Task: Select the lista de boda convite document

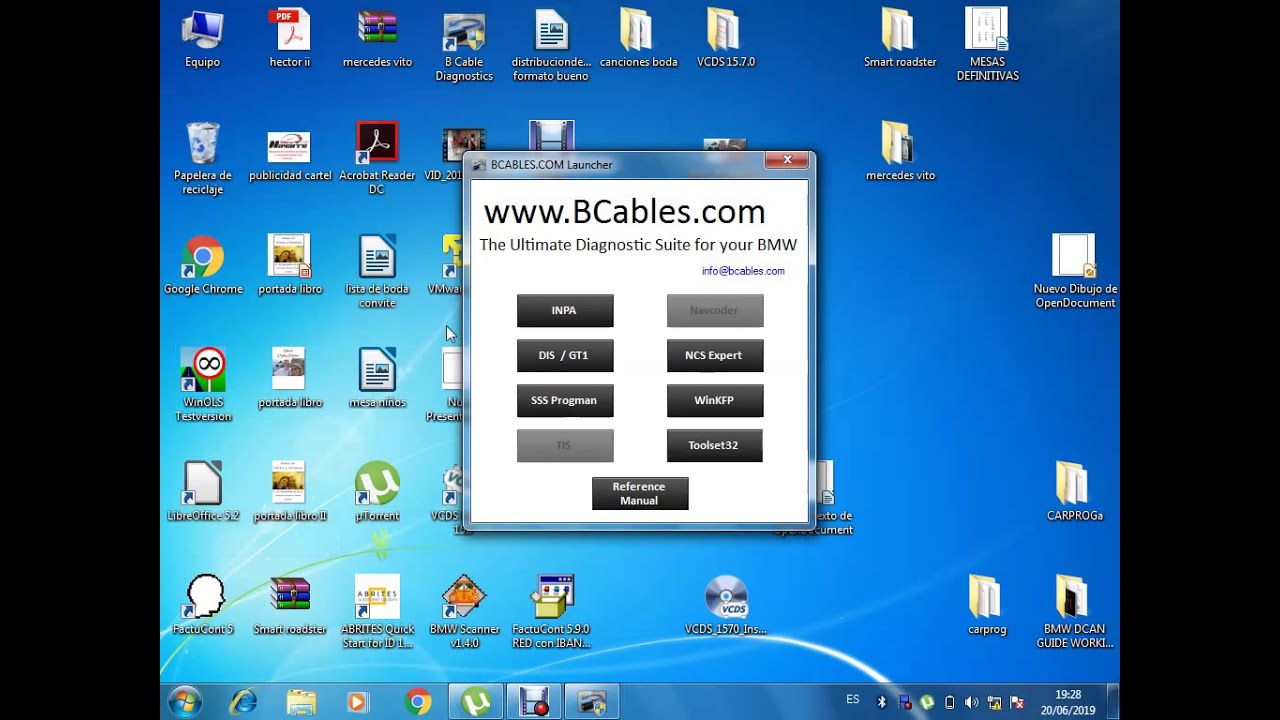Action: pos(377,273)
